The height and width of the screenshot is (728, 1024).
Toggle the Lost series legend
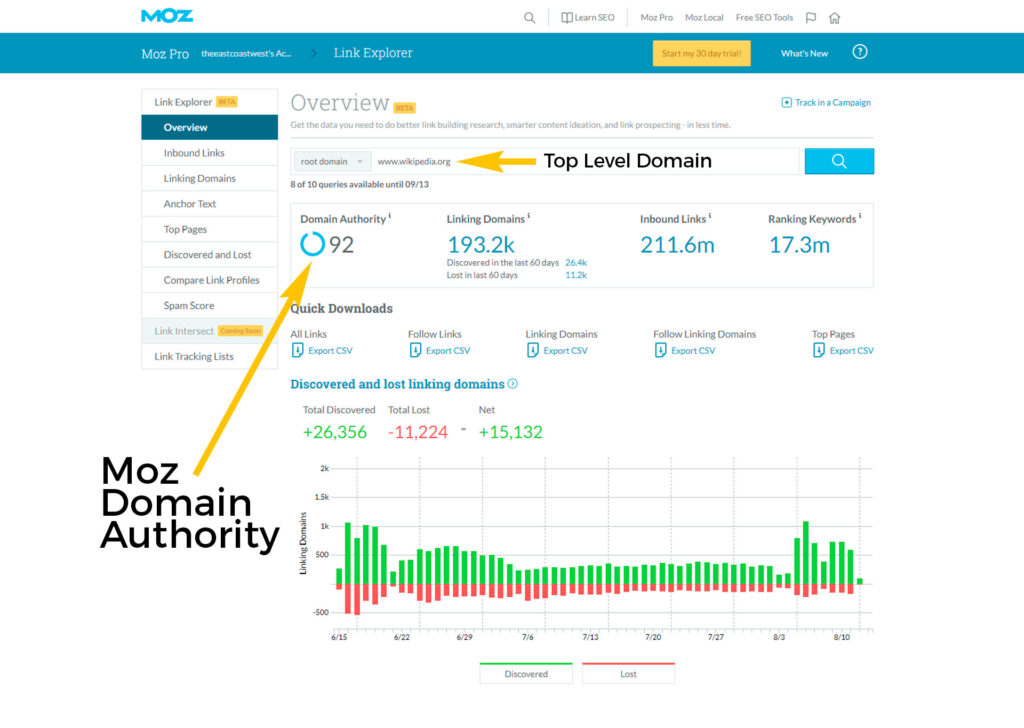628,674
